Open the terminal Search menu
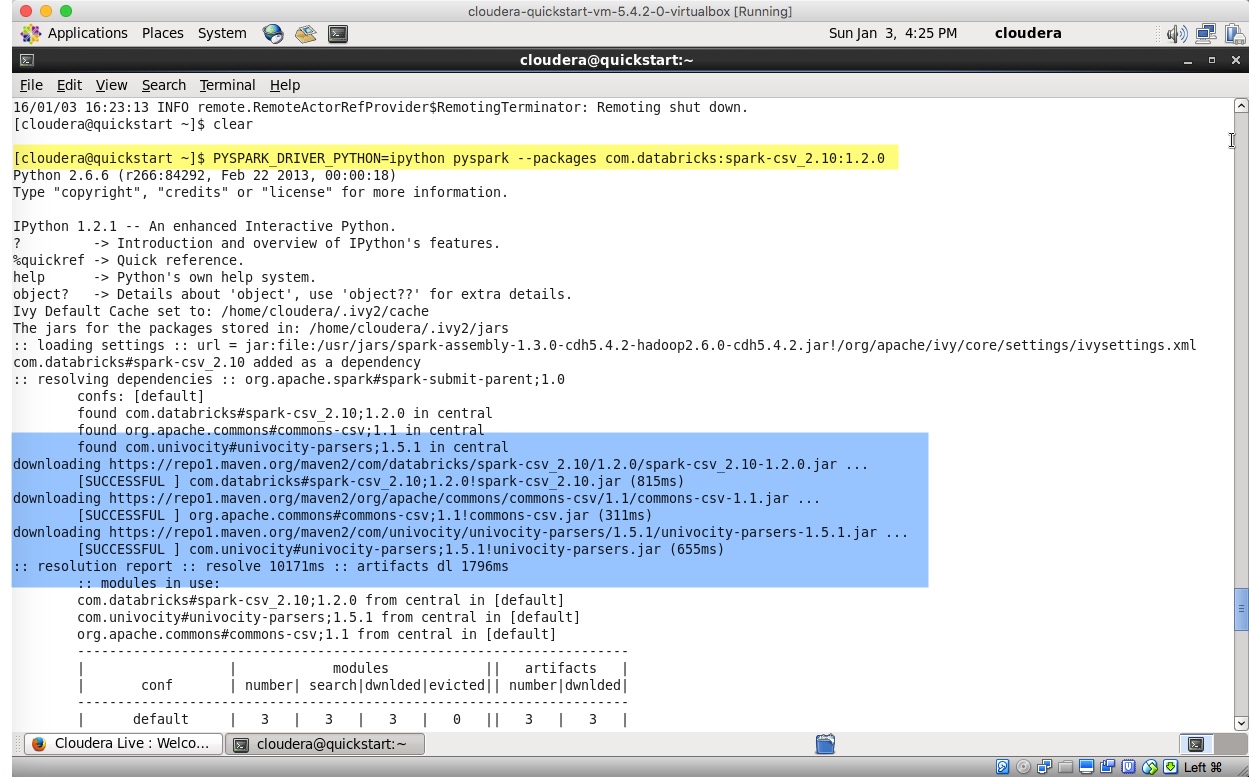Screen dimensions: 1249x777 (x=163, y=85)
